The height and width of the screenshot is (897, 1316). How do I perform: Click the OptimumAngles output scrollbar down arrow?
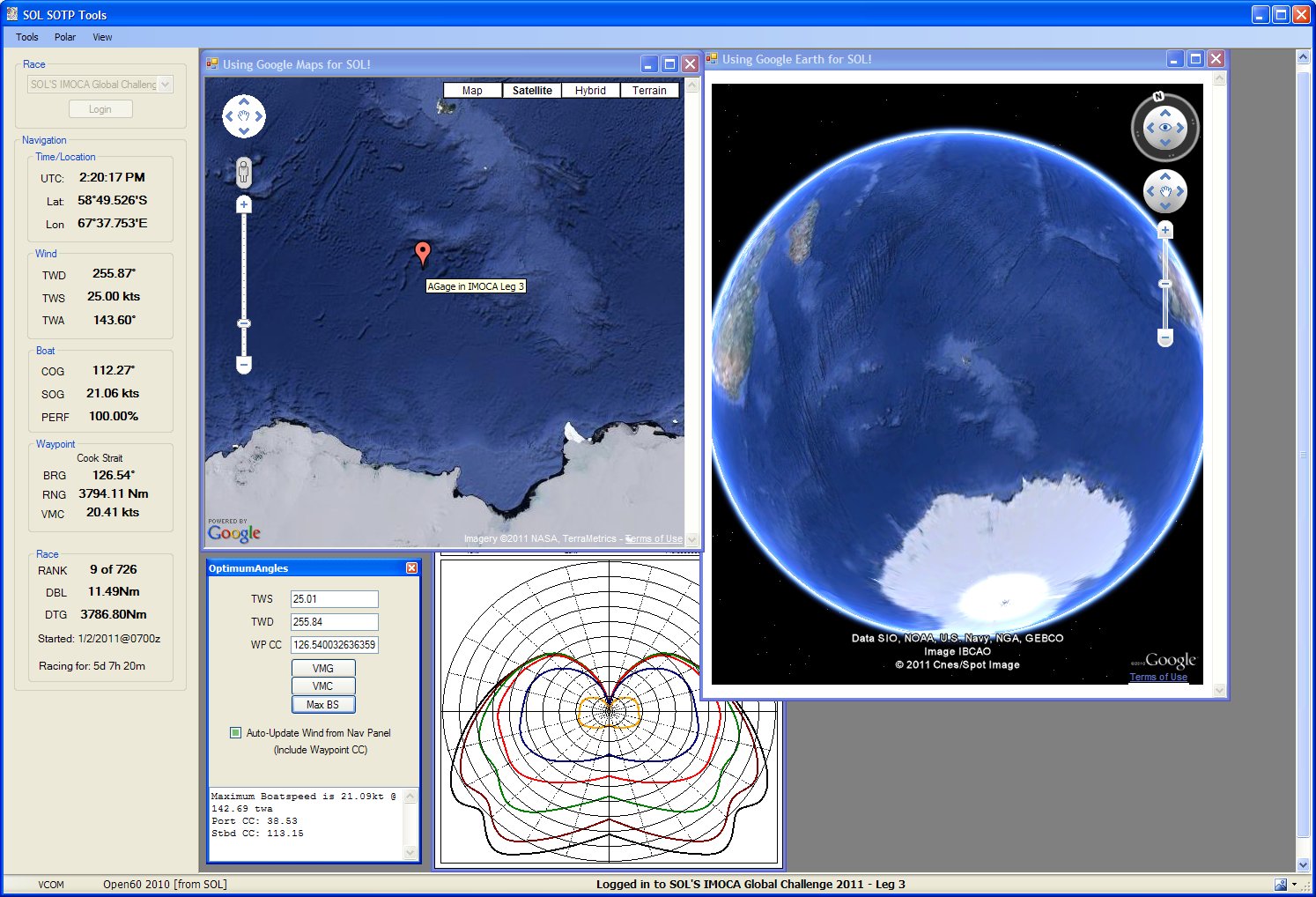[410, 852]
